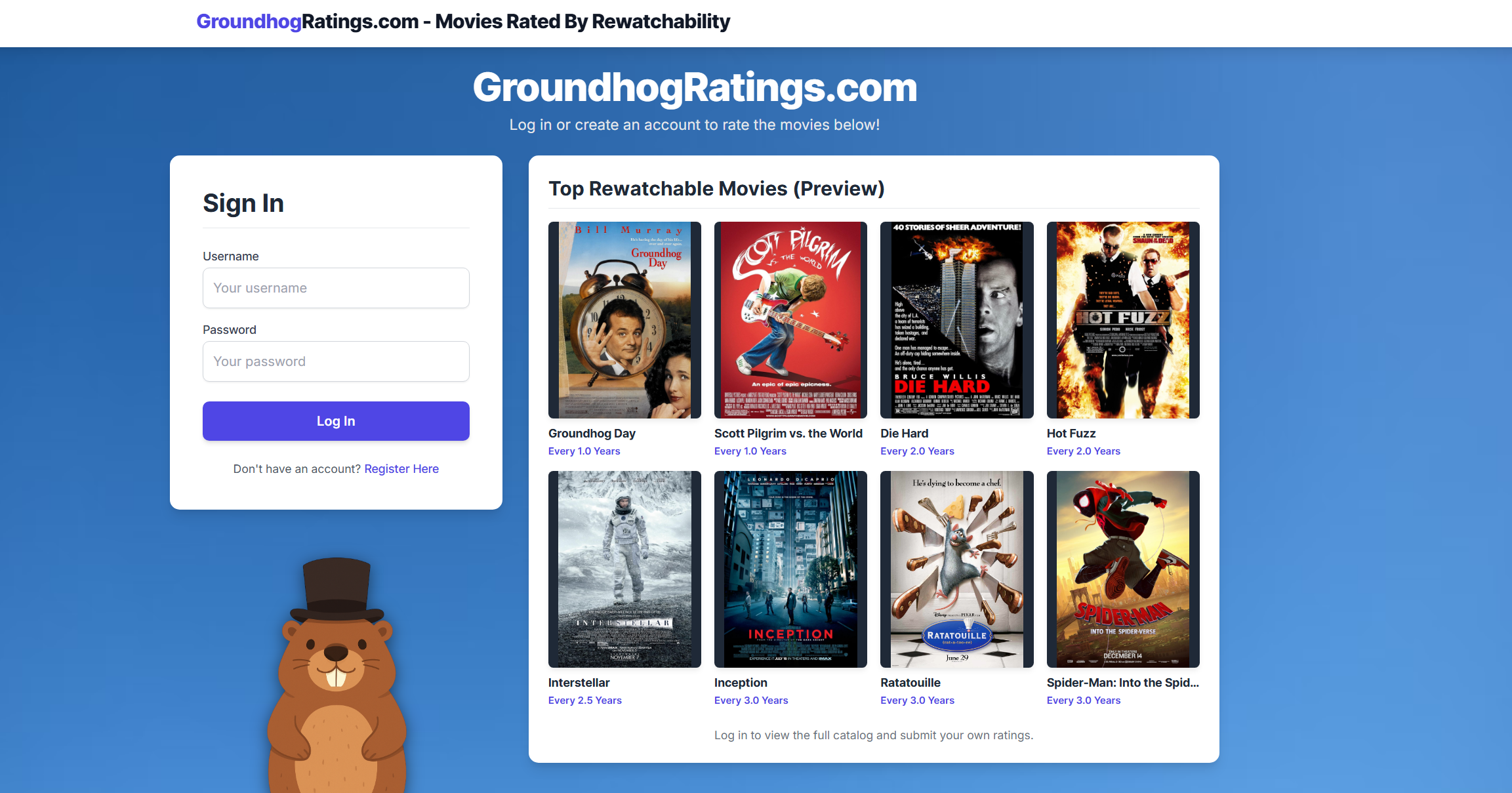Click the Ratatouille title text
The height and width of the screenshot is (793, 1512).
pos(910,683)
